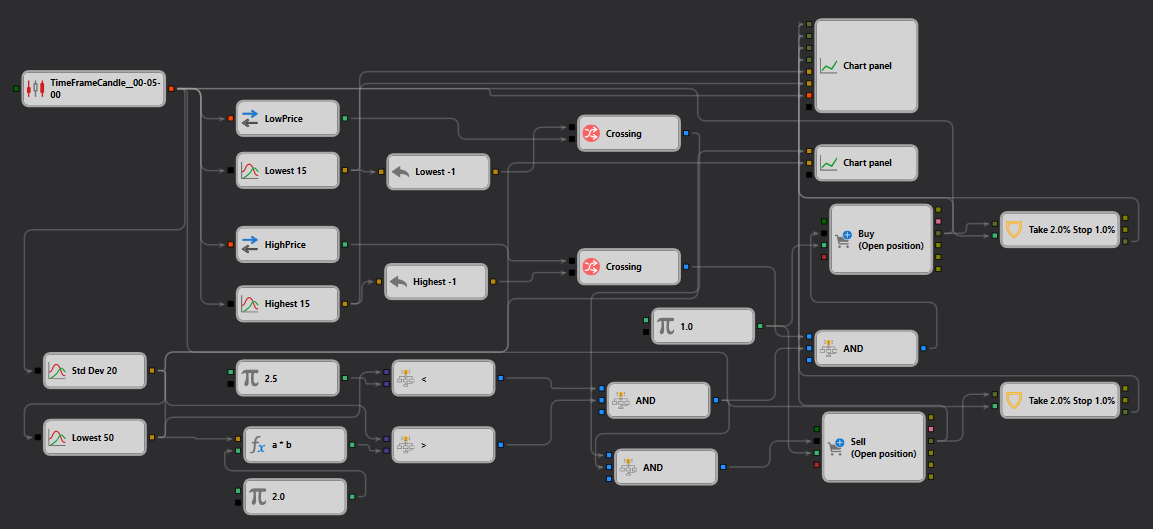
Task: Click the back-arrow icon on Lowest -1 node
Action: (x=401, y=171)
